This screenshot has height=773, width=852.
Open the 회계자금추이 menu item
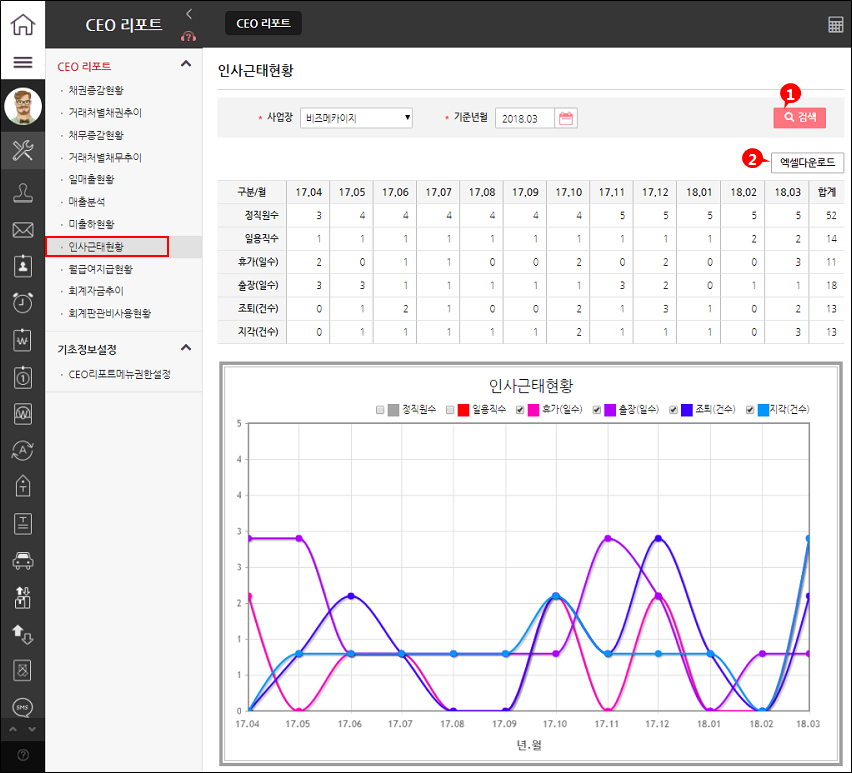[96, 291]
